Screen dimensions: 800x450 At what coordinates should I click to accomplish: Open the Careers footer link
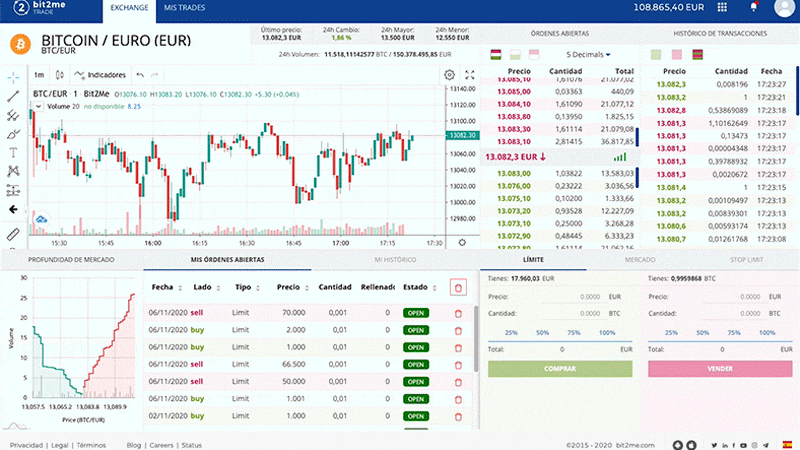coord(161,445)
